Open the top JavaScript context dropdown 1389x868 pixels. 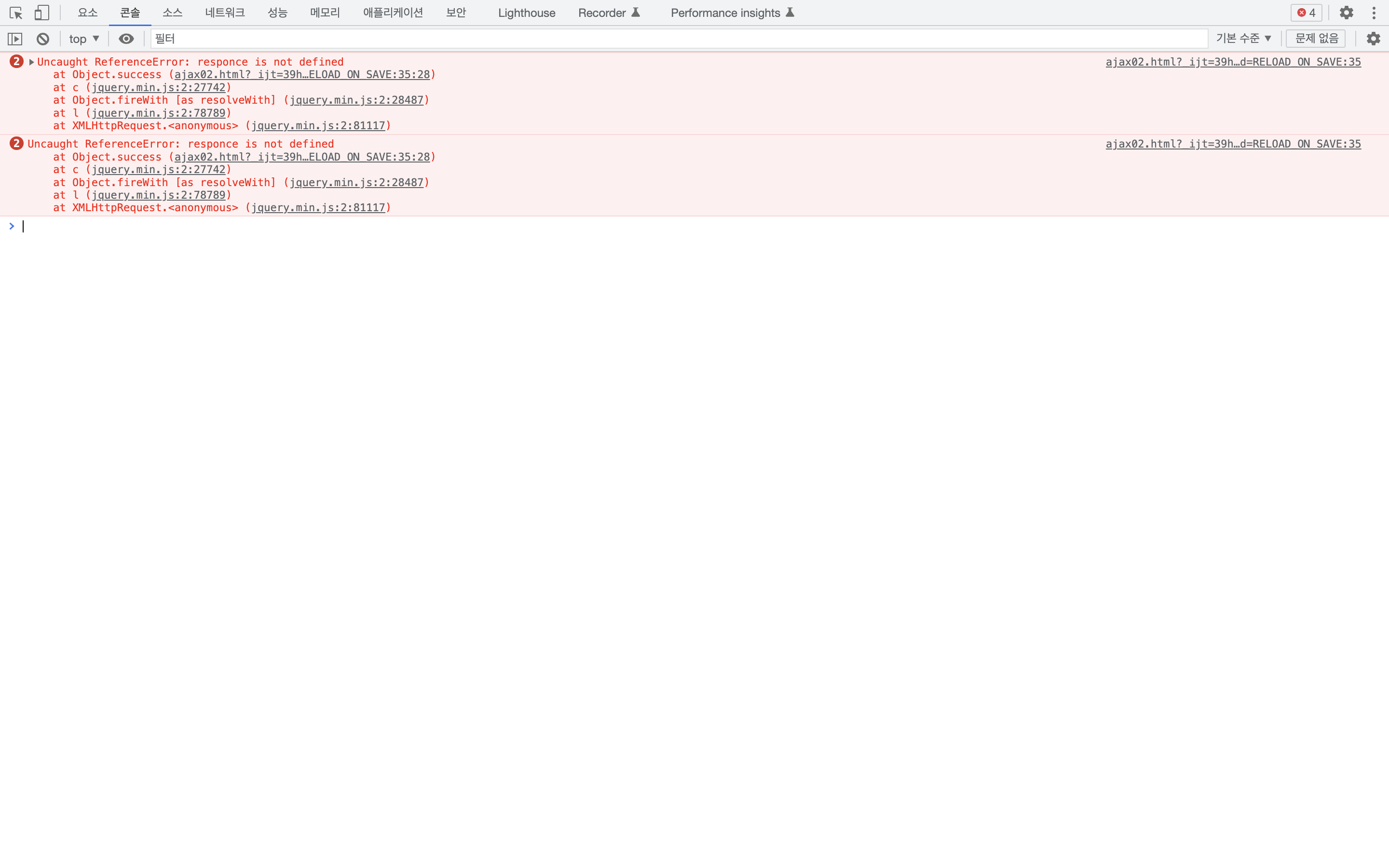coord(84,39)
